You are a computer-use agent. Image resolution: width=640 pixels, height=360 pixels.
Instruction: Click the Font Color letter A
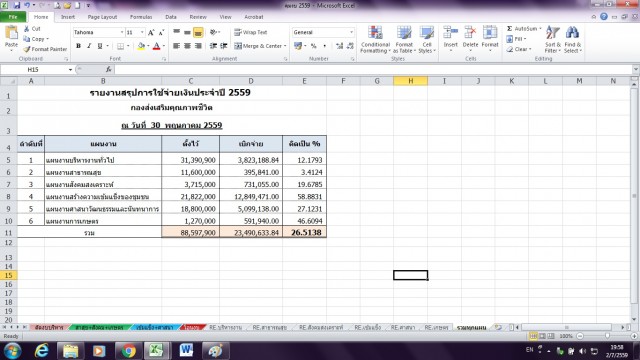pyautogui.click(x=156, y=46)
